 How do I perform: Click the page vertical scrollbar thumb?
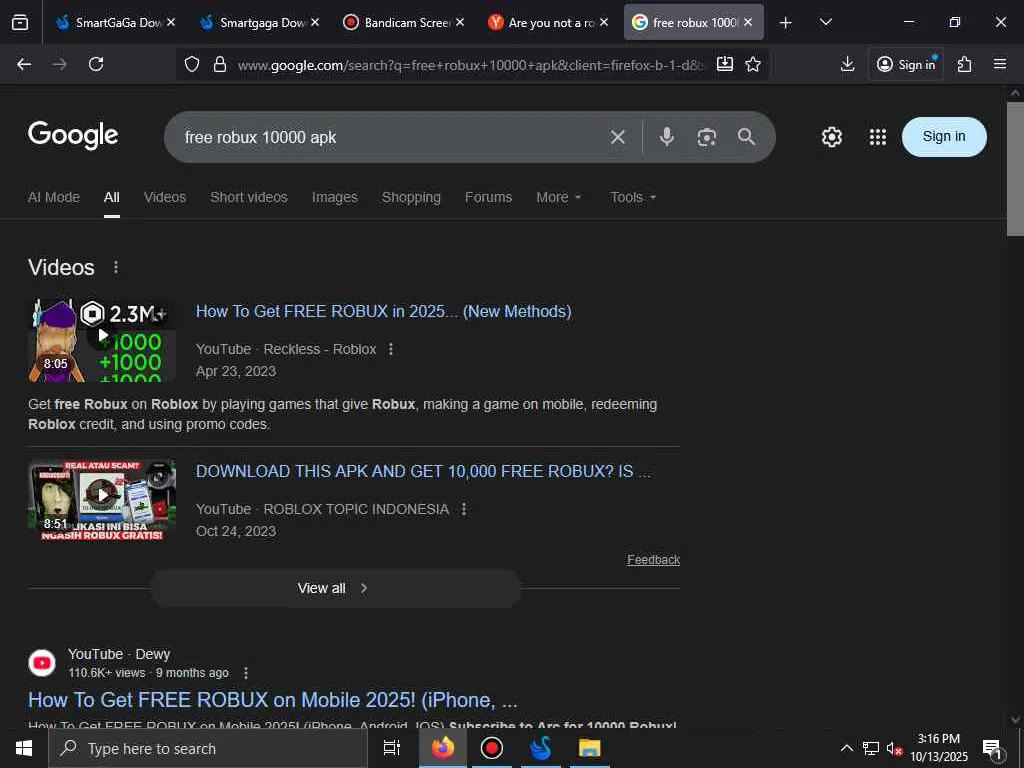(x=1015, y=168)
